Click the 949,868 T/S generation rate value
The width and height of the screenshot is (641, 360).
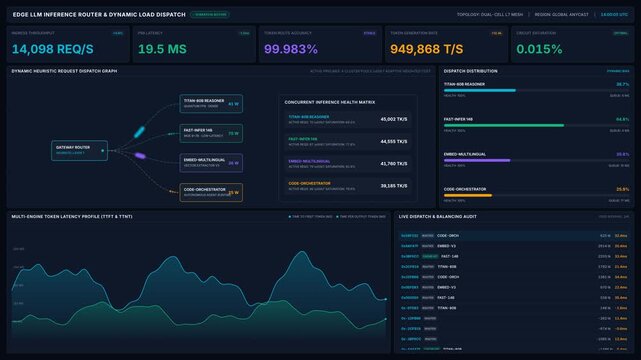427,49
